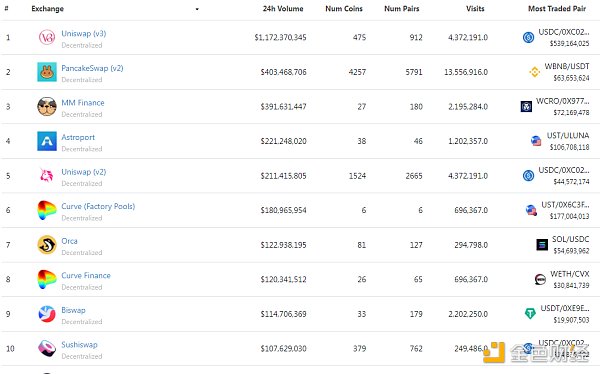Image resolution: width=600 pixels, height=374 pixels.
Task: Click the WBNB coin icon in PancakeSwap row
Action: click(535, 72)
